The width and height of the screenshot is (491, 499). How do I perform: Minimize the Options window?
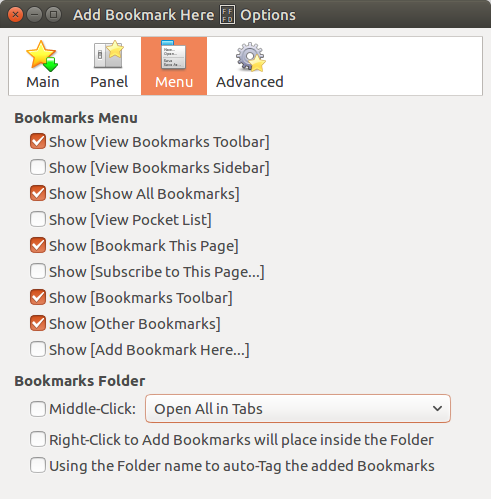click(34, 15)
